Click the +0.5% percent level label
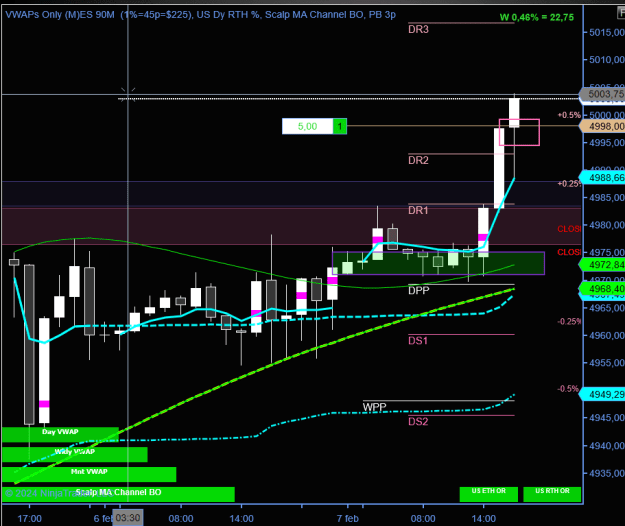 tap(569, 115)
